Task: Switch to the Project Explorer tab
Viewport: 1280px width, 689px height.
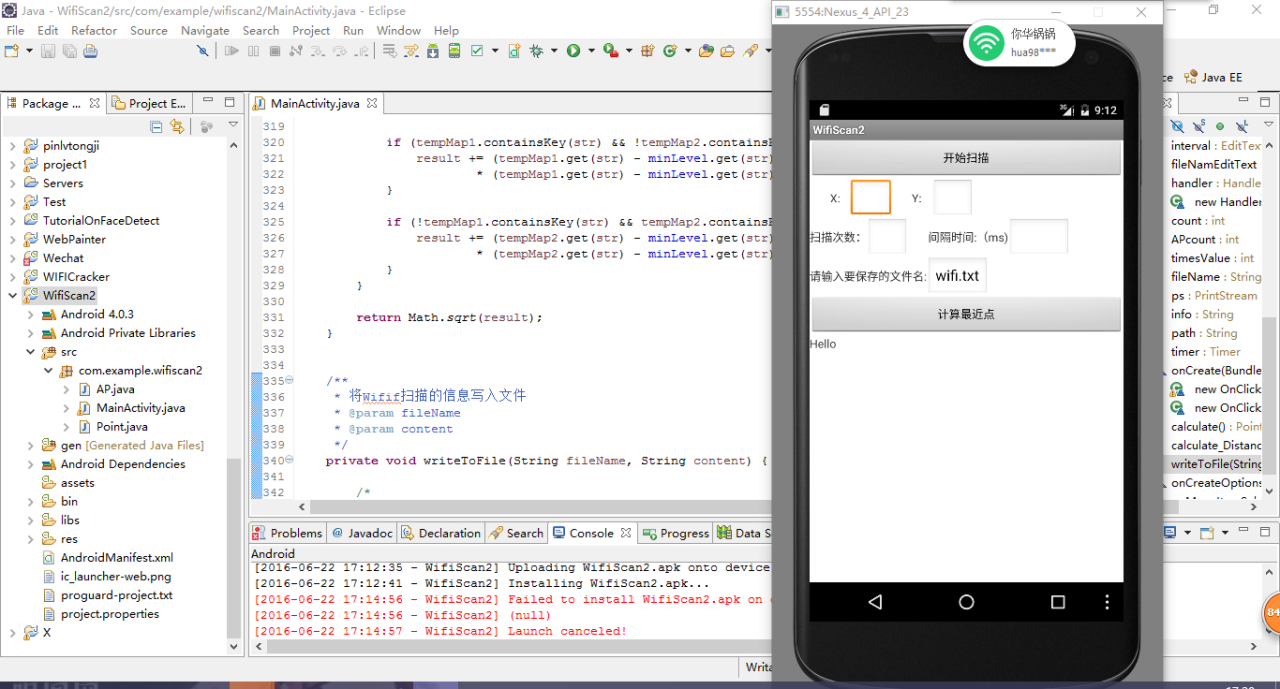Action: point(148,103)
